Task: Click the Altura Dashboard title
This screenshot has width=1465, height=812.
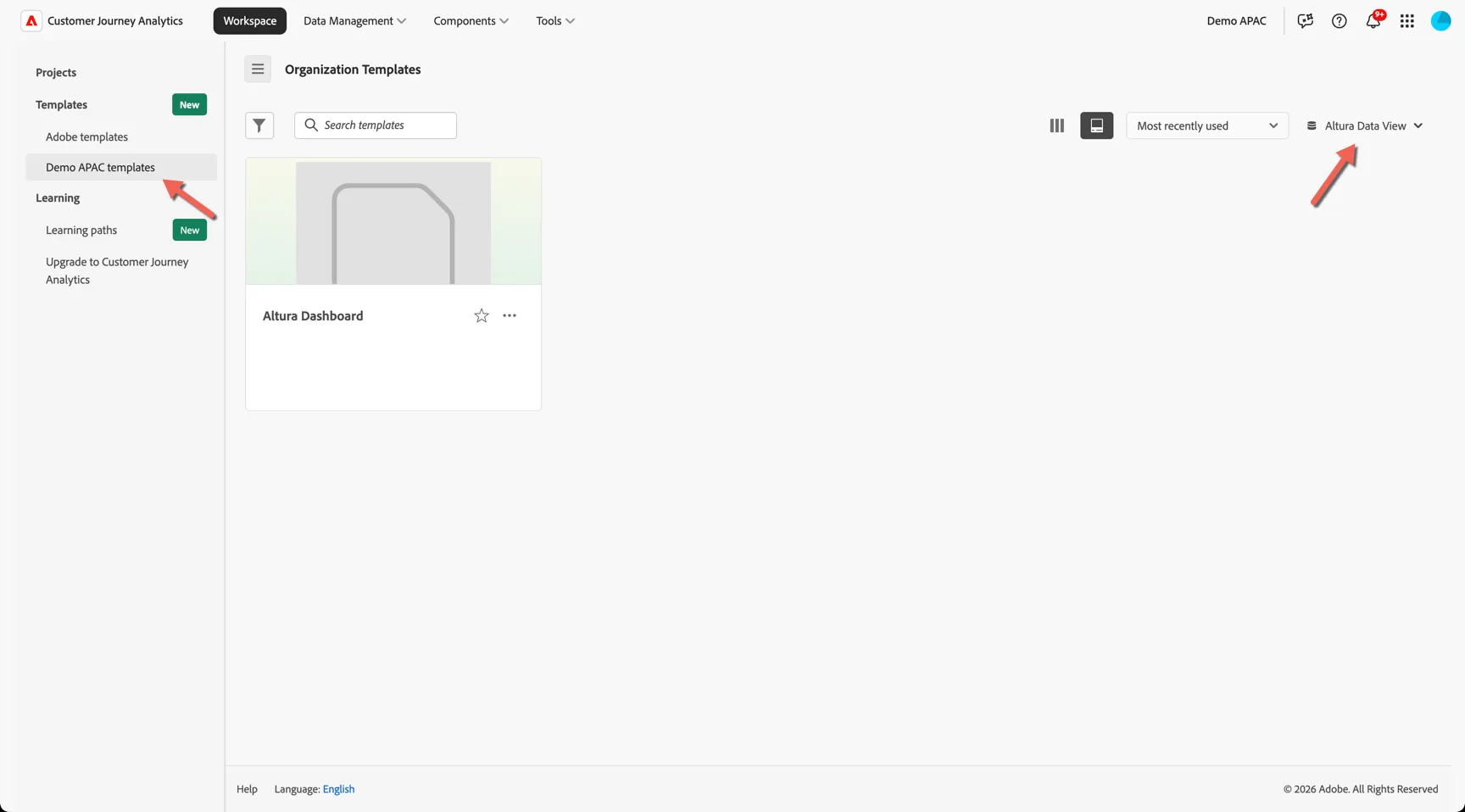Action: click(313, 316)
